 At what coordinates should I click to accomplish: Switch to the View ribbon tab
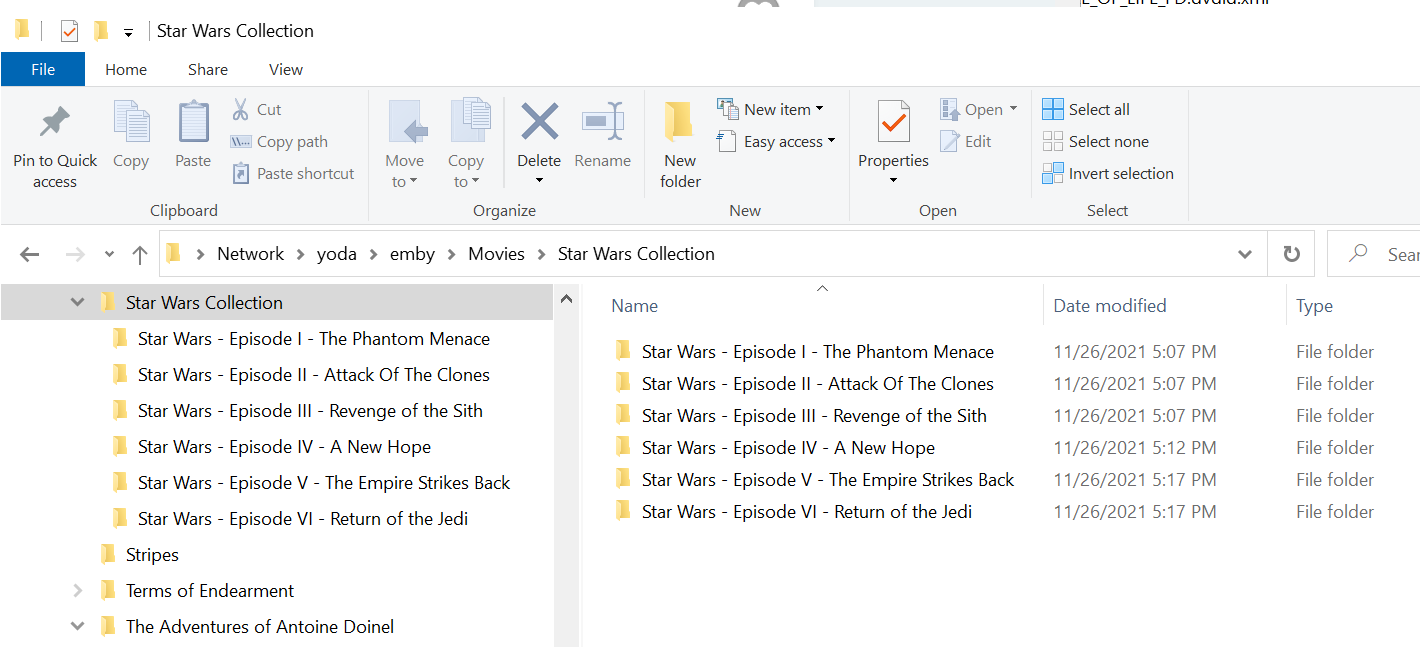285,69
